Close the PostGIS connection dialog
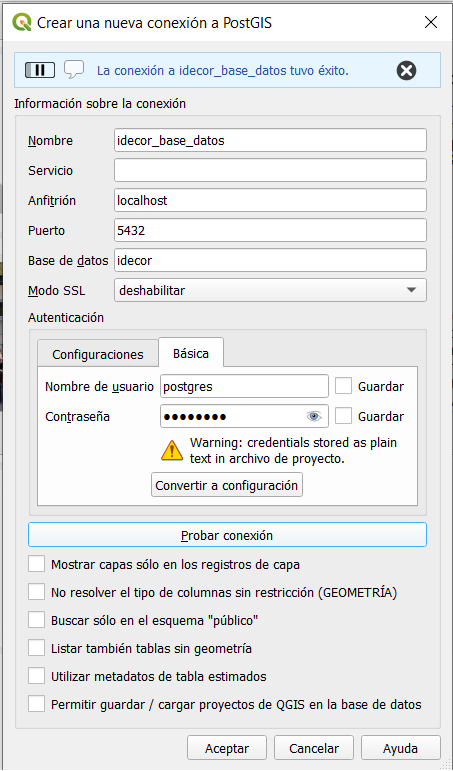This screenshot has height=771, width=453. (431, 22)
